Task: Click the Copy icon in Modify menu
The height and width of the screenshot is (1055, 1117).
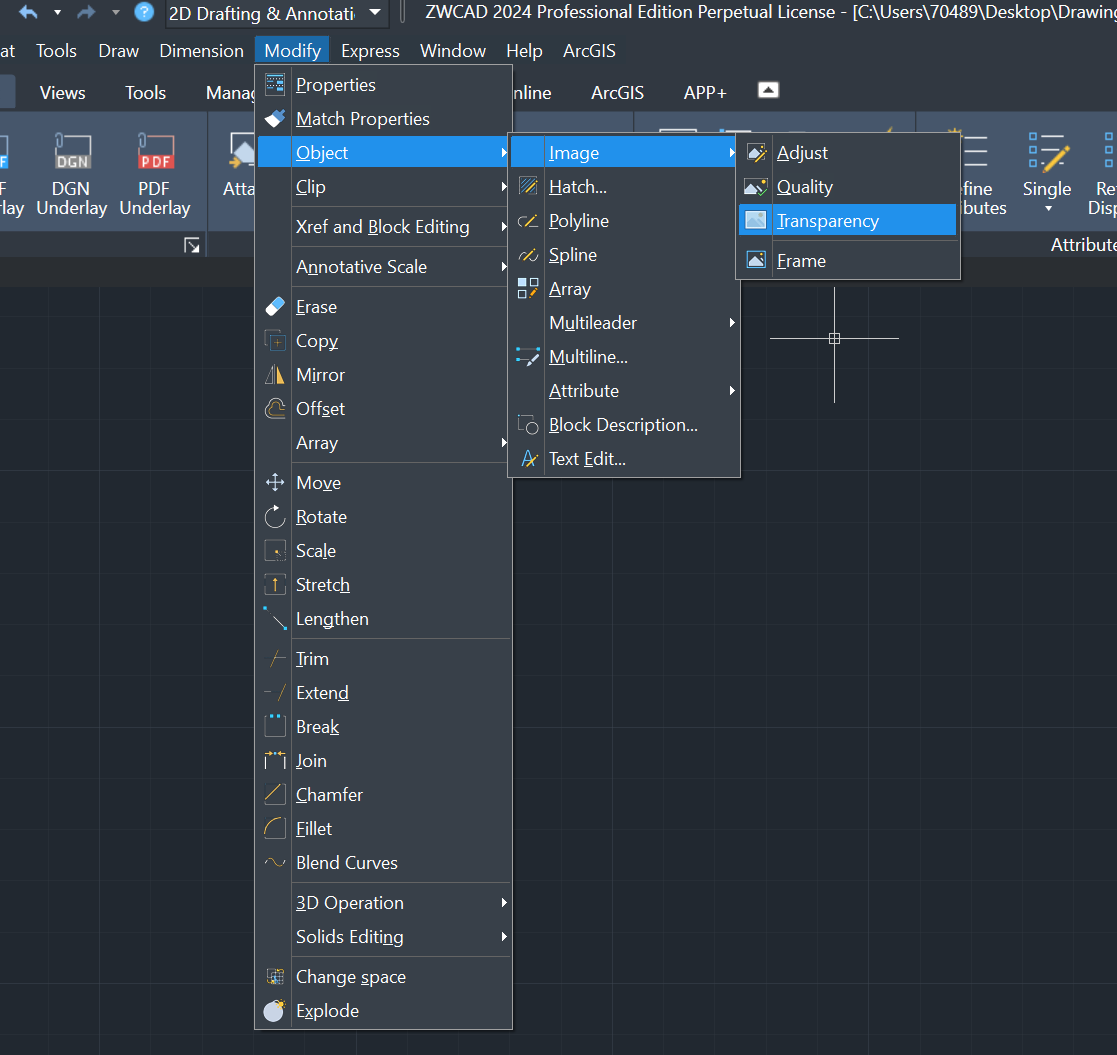Action: [x=275, y=341]
